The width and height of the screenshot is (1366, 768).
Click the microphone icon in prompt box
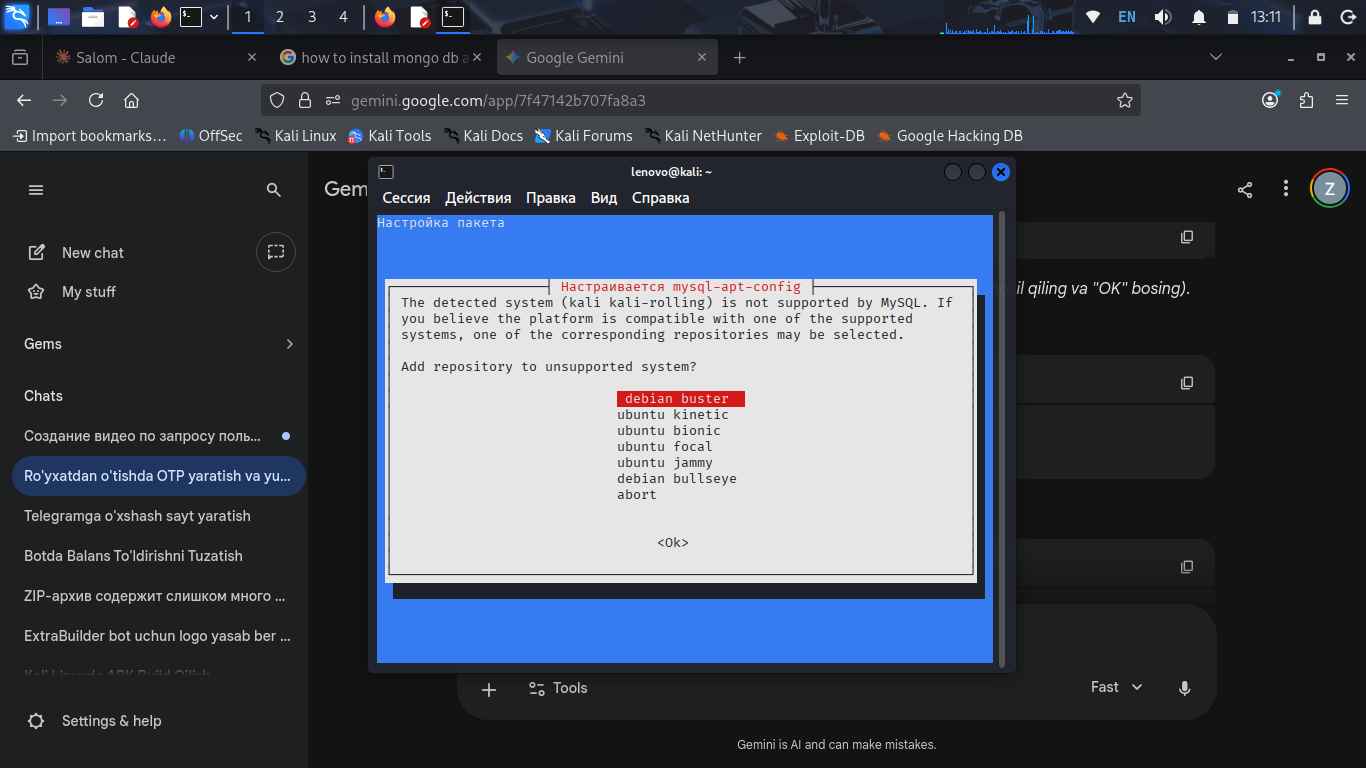[1185, 688]
